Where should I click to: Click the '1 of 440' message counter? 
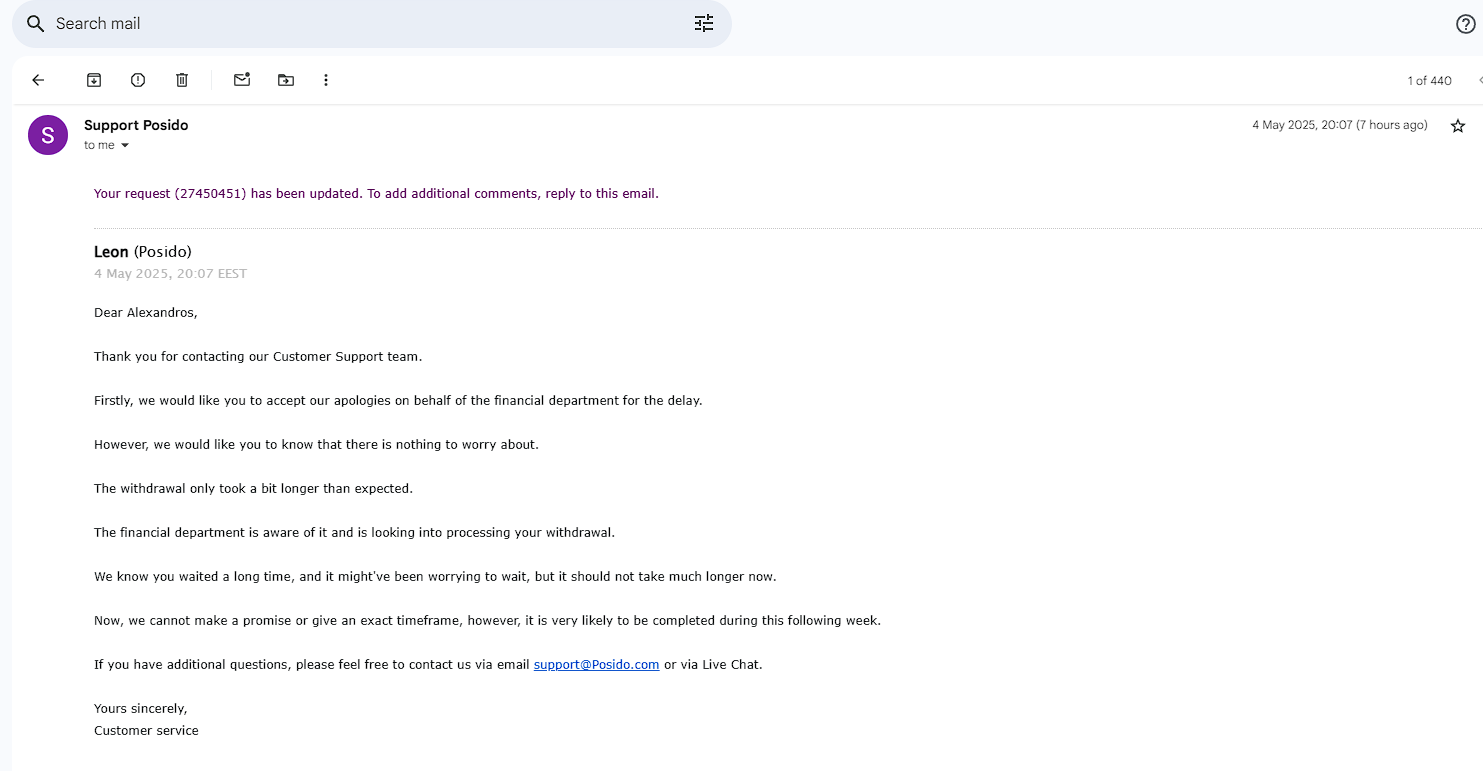pos(1429,81)
